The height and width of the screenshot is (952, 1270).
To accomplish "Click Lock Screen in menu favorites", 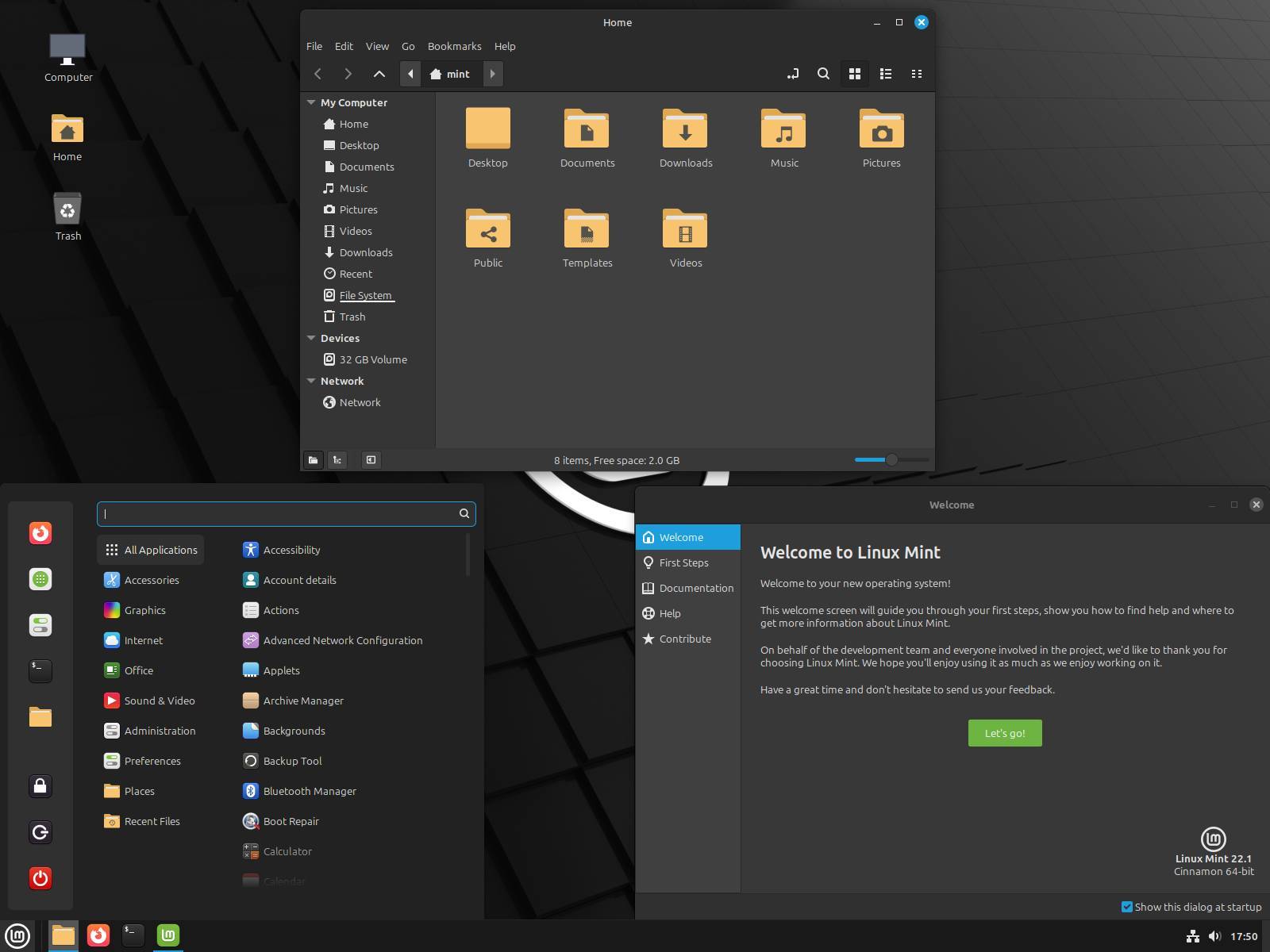I will pyautogui.click(x=40, y=786).
